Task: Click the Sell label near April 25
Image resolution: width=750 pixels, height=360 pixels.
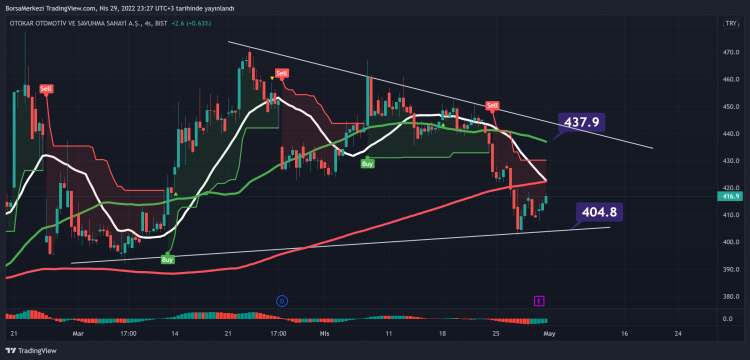Action: (x=492, y=105)
